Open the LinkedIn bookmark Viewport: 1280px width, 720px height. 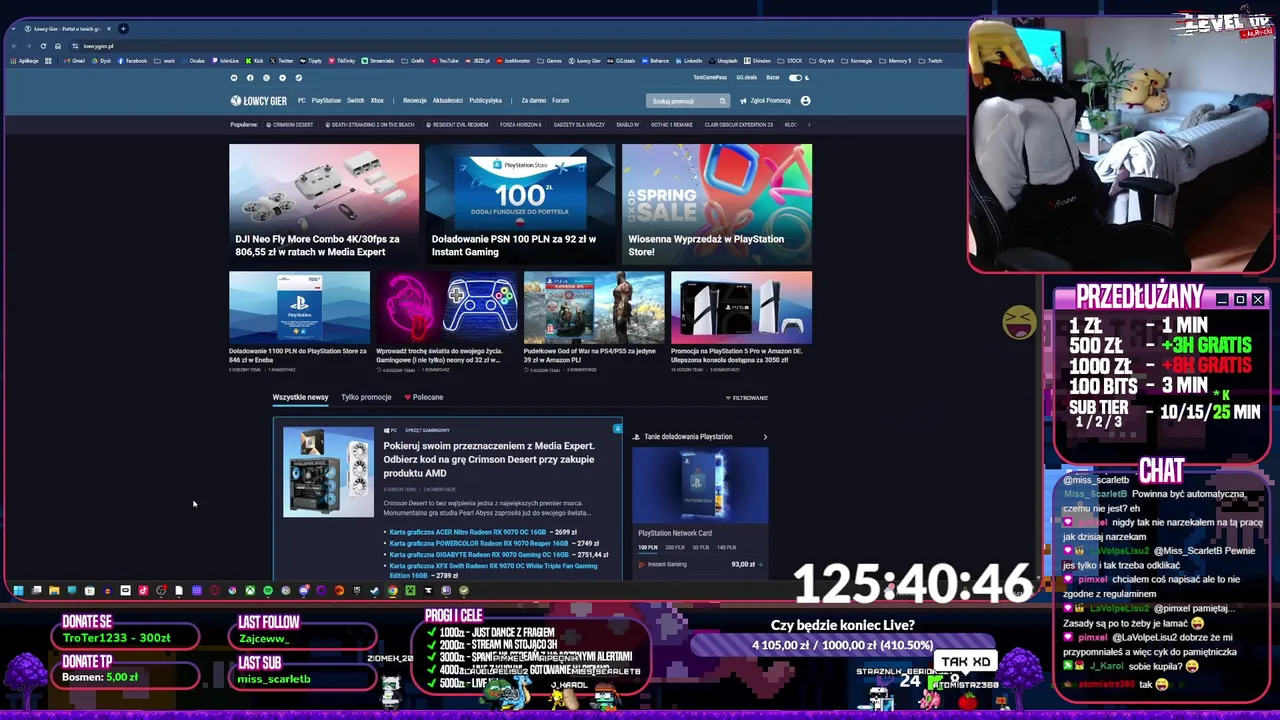point(689,61)
